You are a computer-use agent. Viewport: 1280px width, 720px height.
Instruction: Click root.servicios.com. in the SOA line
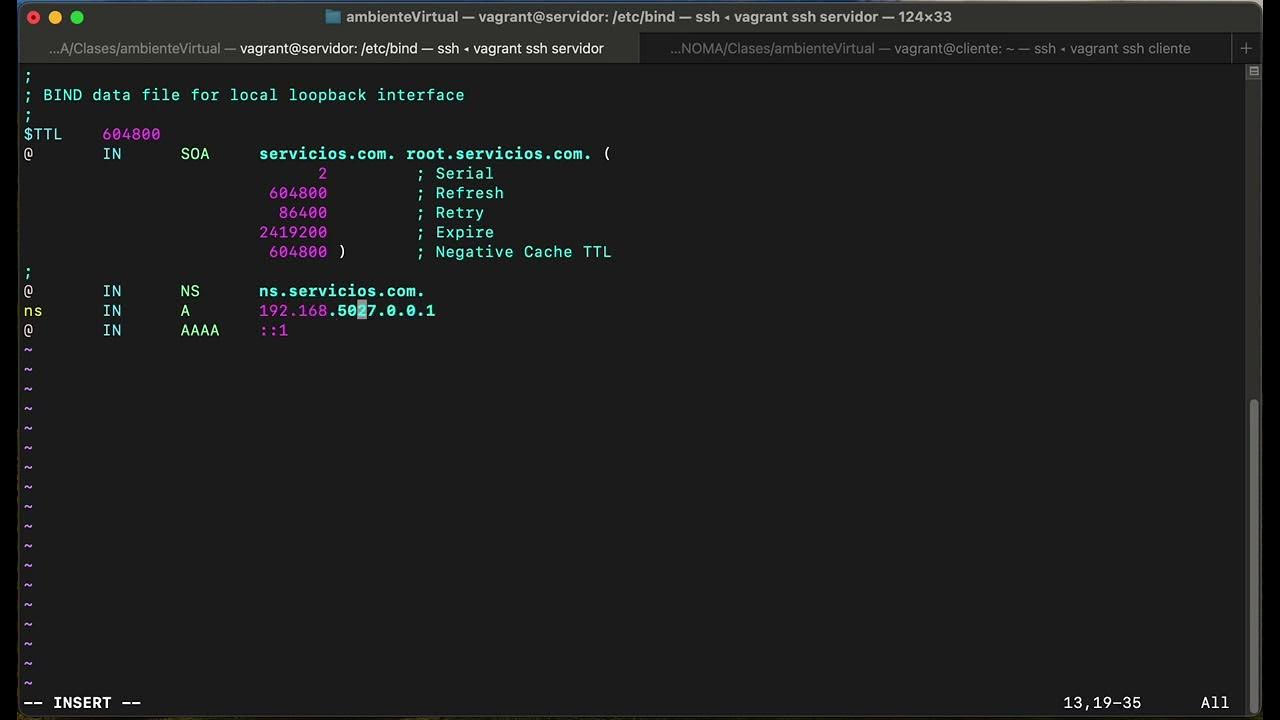coord(499,154)
